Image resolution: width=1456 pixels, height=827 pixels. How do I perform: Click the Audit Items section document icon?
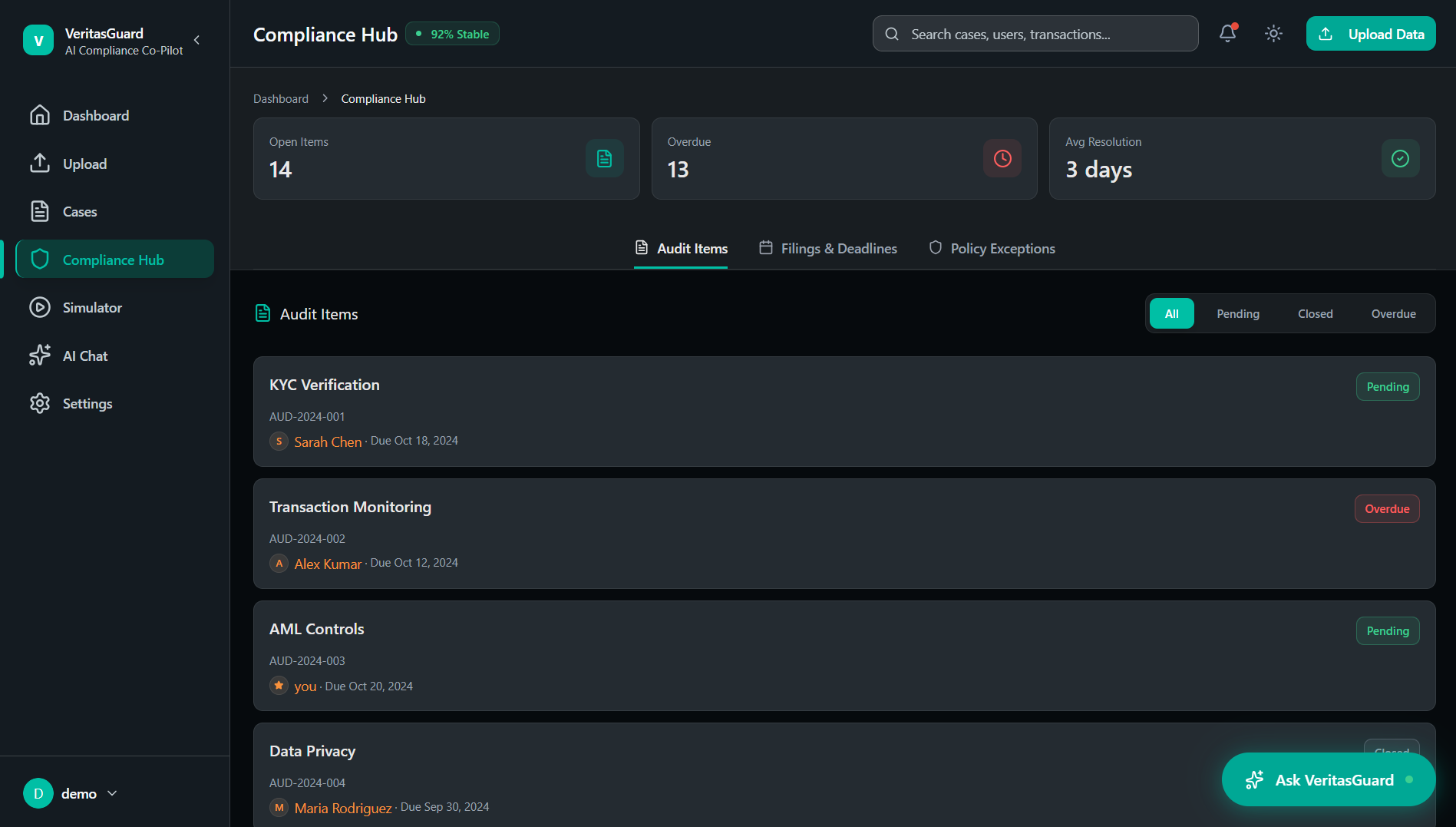click(x=262, y=313)
